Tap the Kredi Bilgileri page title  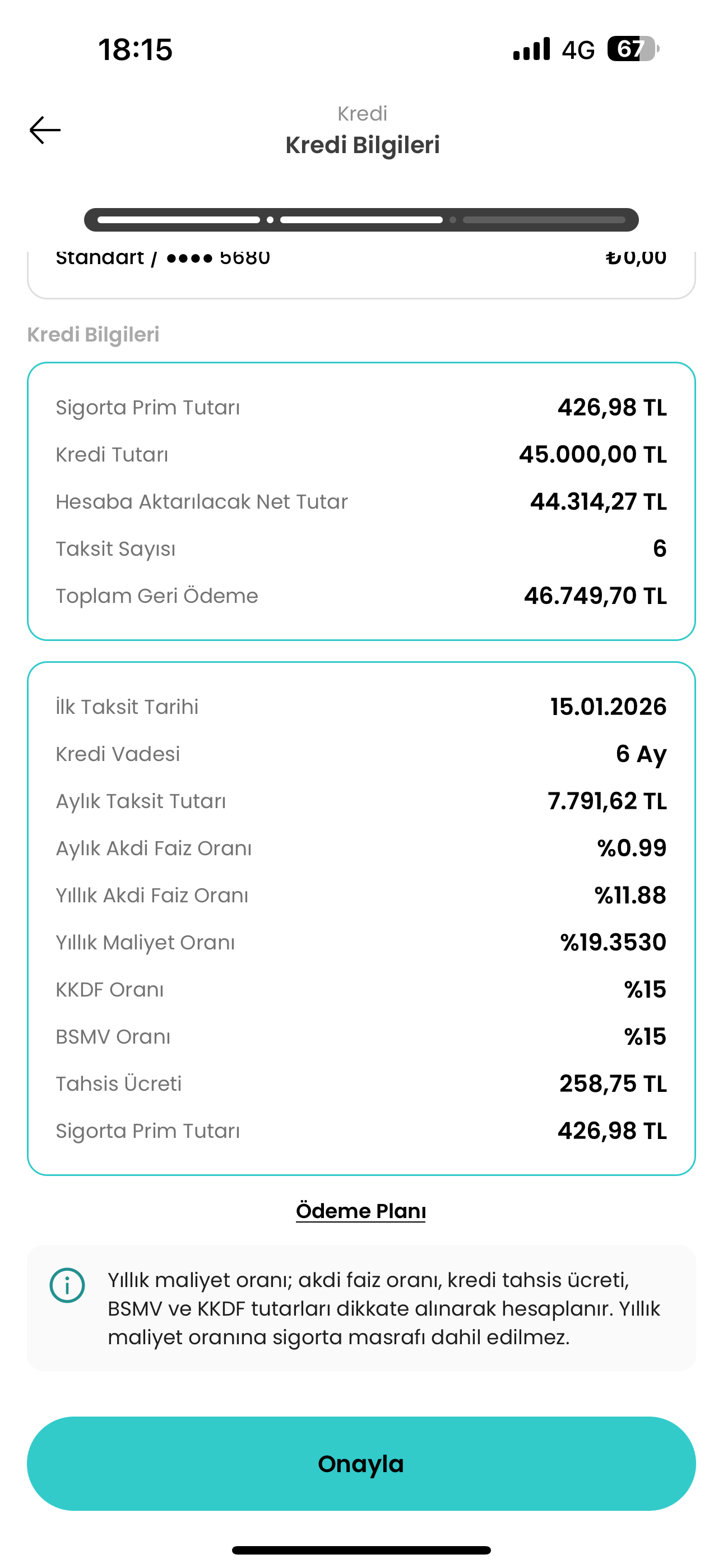363,145
